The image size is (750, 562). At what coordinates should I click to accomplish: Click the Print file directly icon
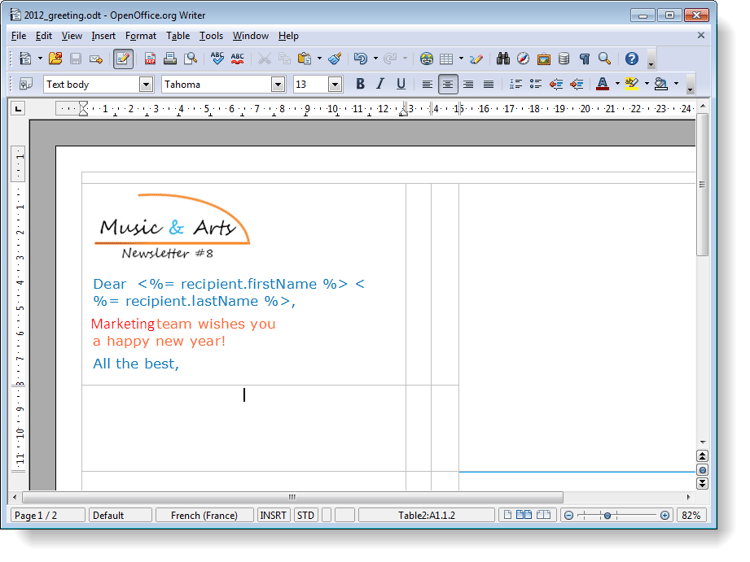coord(170,59)
